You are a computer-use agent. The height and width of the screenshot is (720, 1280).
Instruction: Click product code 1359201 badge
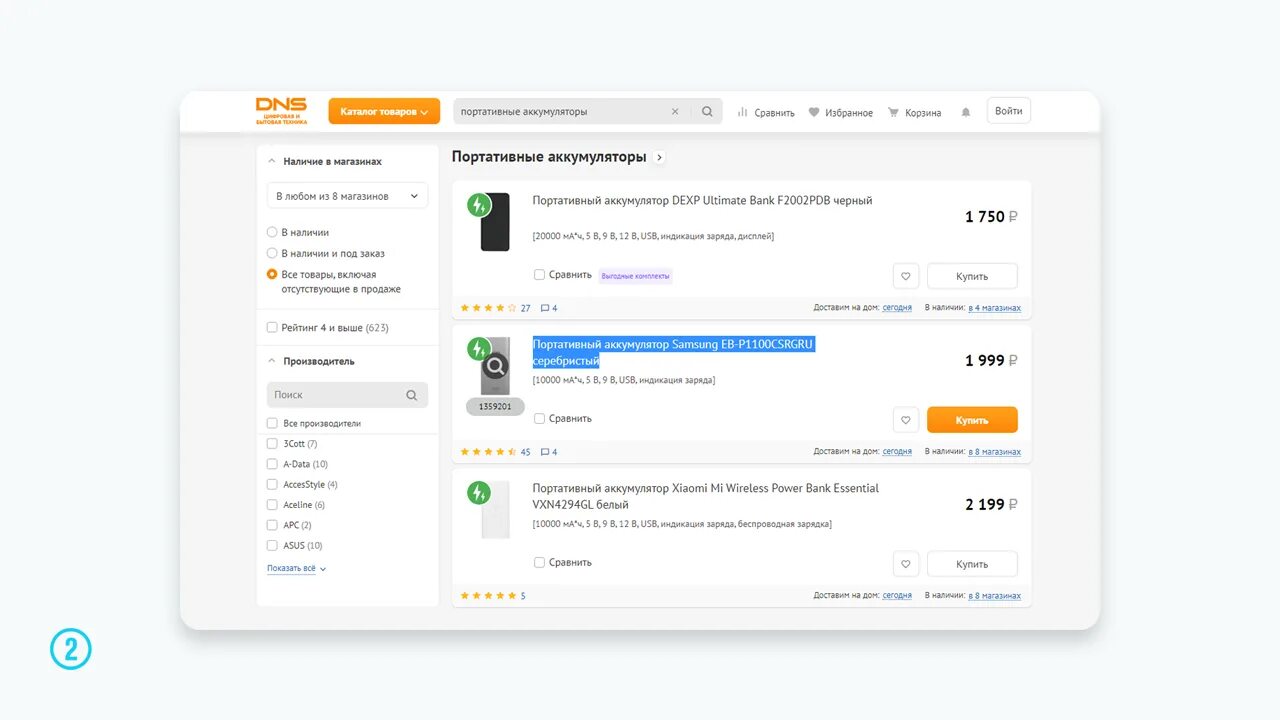click(x=495, y=407)
